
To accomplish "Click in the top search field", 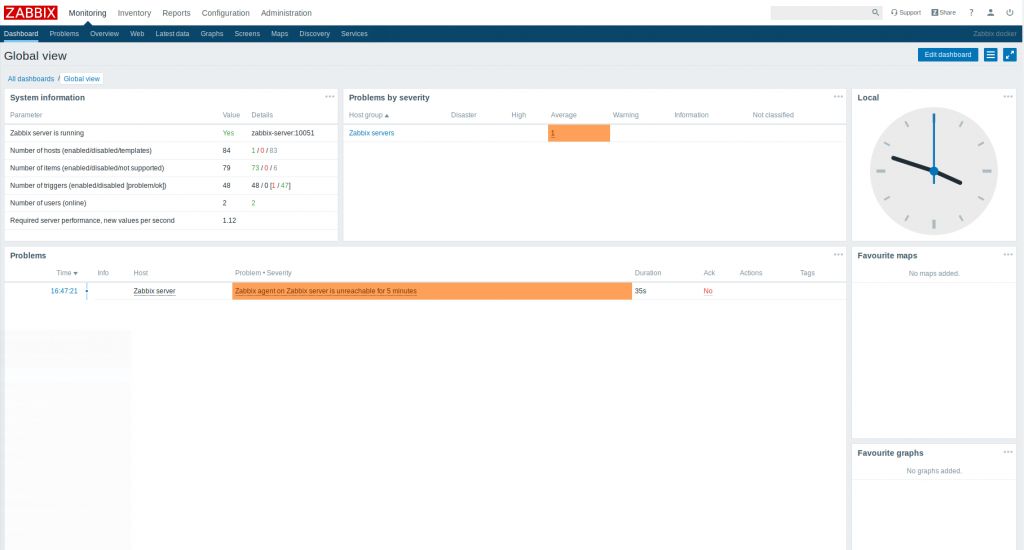I will [820, 12].
